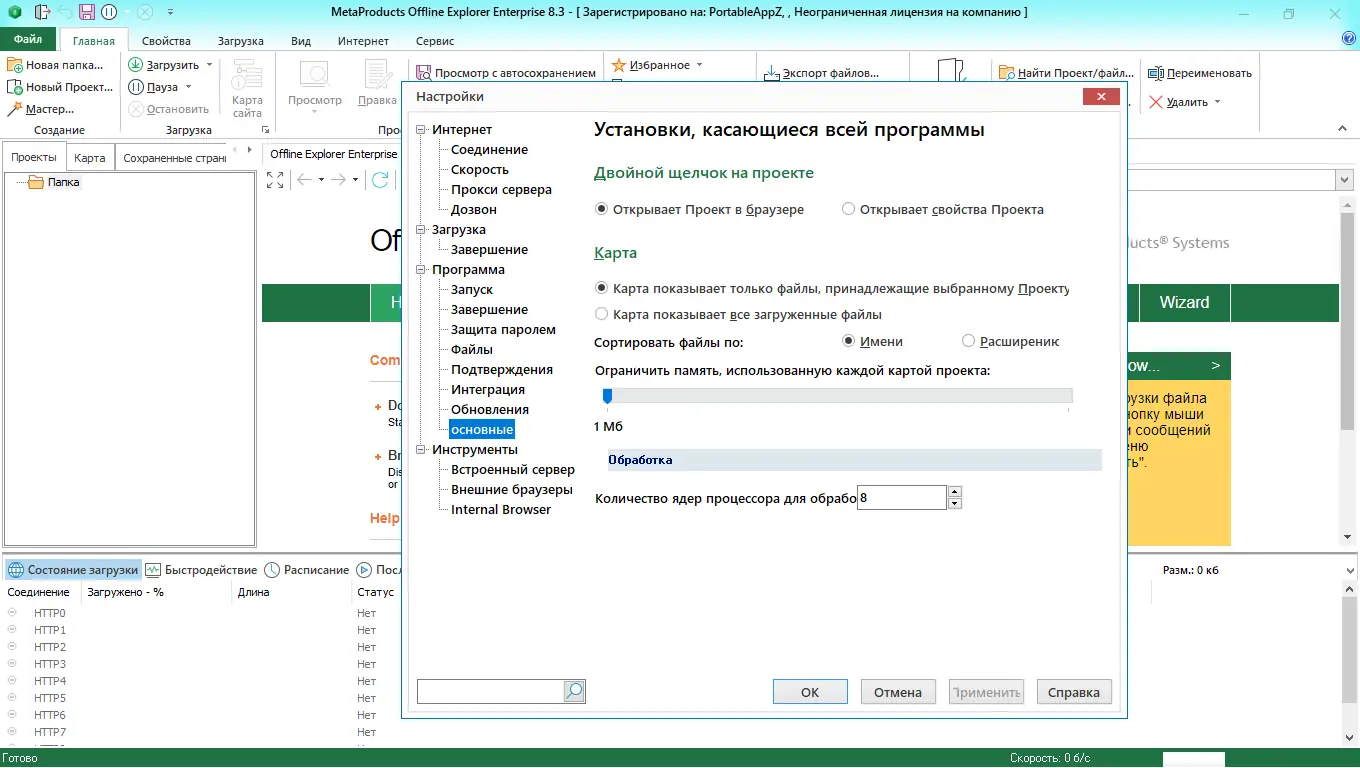
Task: Select 'Открывает Проект в браузере' radio button
Action: pos(601,210)
